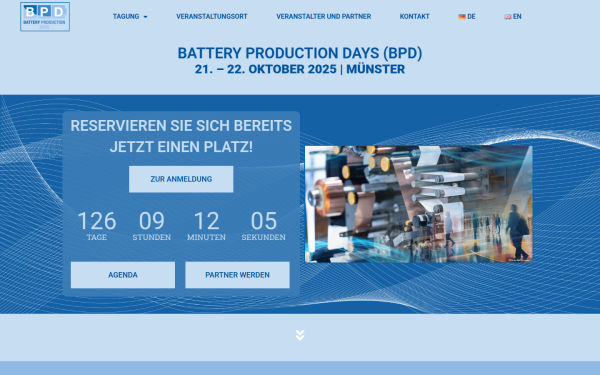Click the Partner werden button
Viewport: 600px width, 375px height.
click(x=237, y=275)
